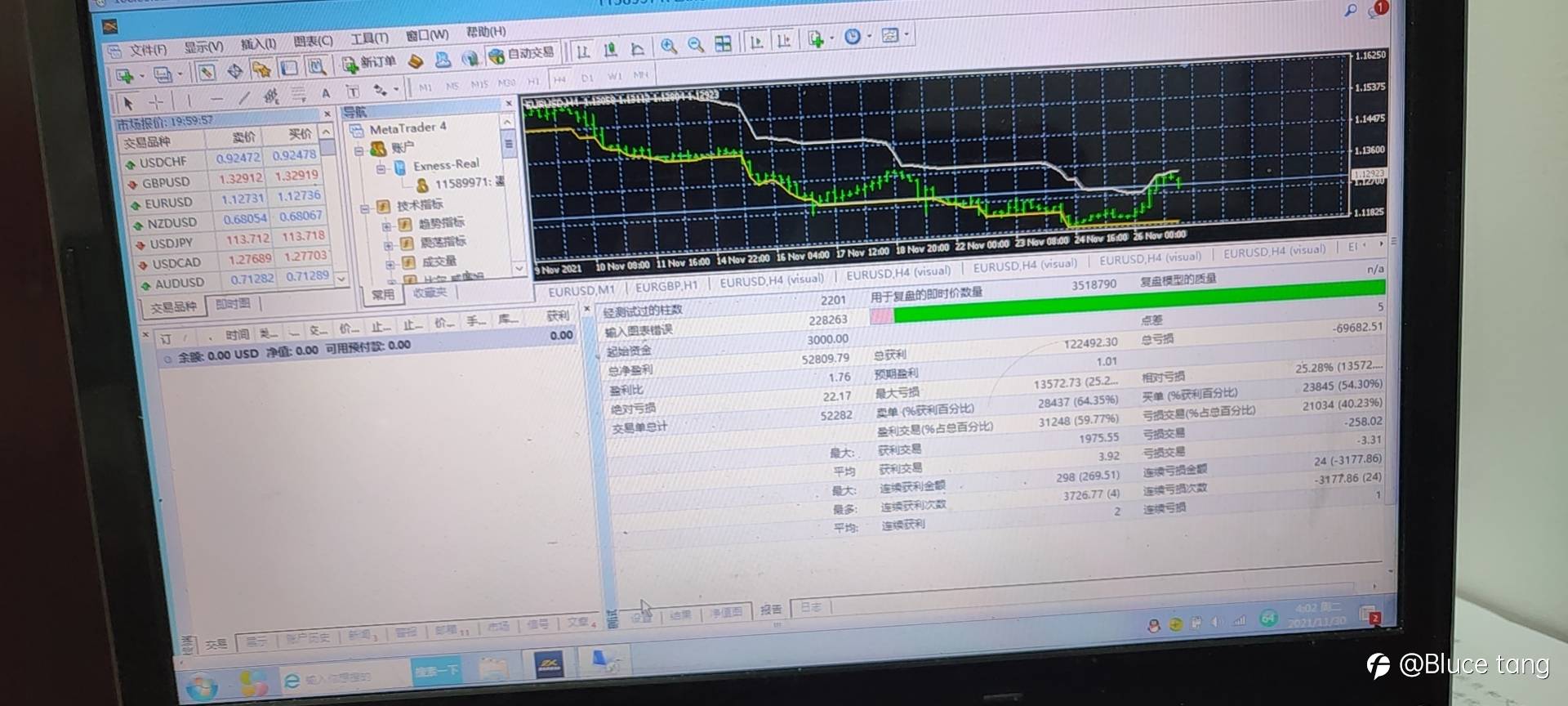Collapse the Exness-Real node
This screenshot has width=1568, height=706.
pos(381,168)
